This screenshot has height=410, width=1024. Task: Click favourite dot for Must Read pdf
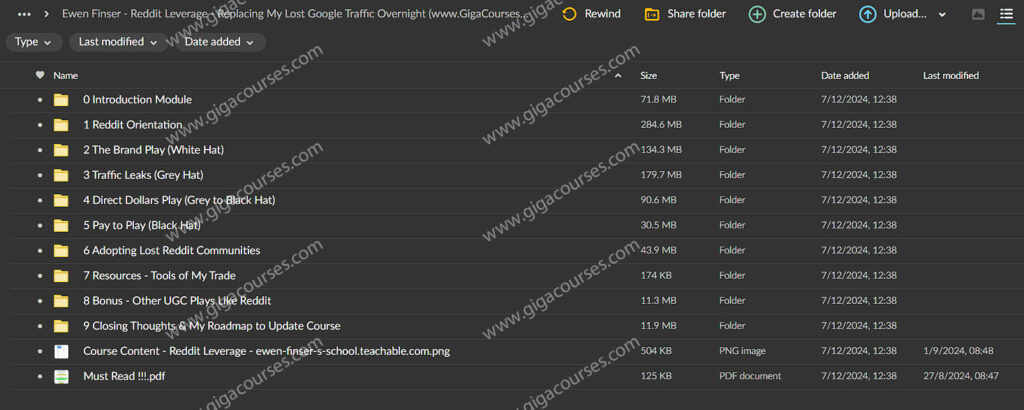pyautogui.click(x=40, y=377)
